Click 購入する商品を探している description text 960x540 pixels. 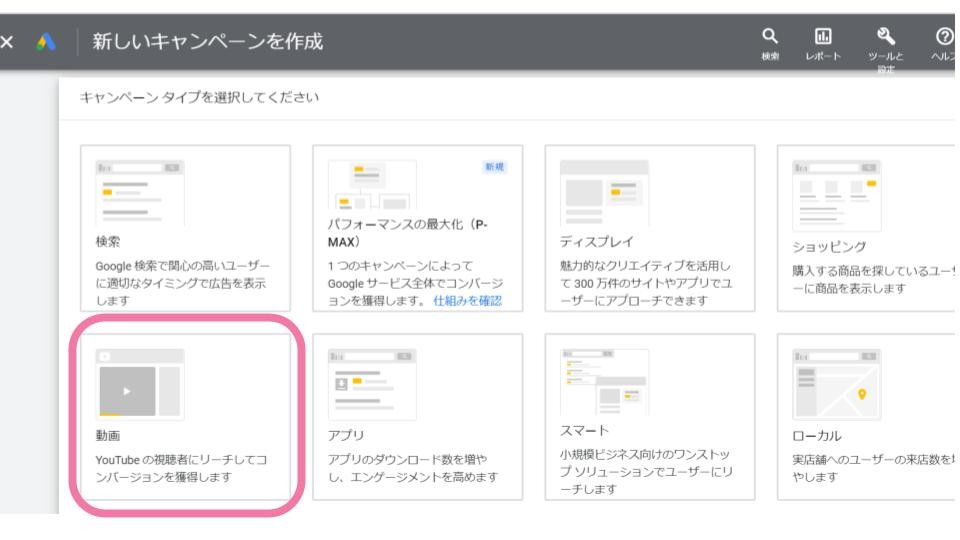pos(873,280)
